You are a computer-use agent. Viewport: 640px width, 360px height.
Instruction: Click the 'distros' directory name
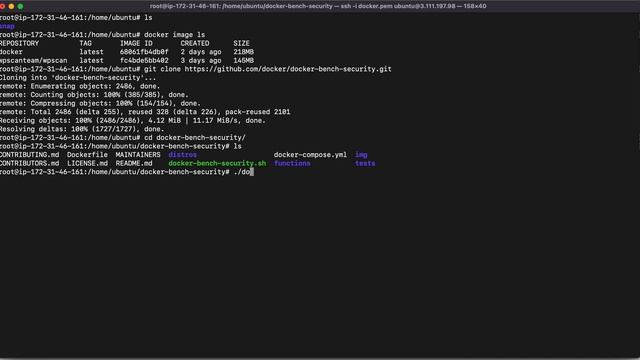(x=182, y=155)
